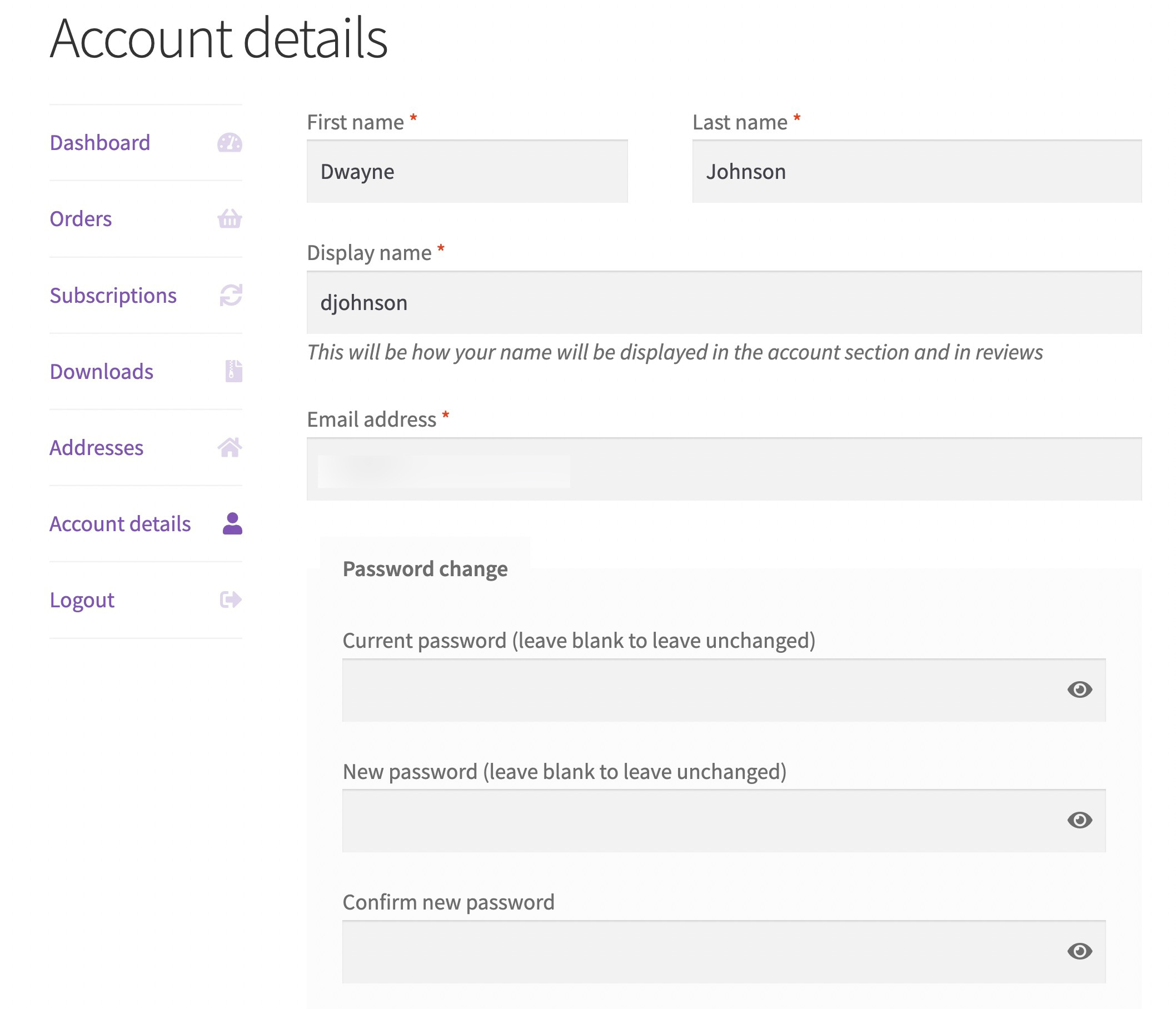Viewport: 1176px width, 1009px height.
Task: Show the current password with the eye icon
Action: coord(1079,689)
